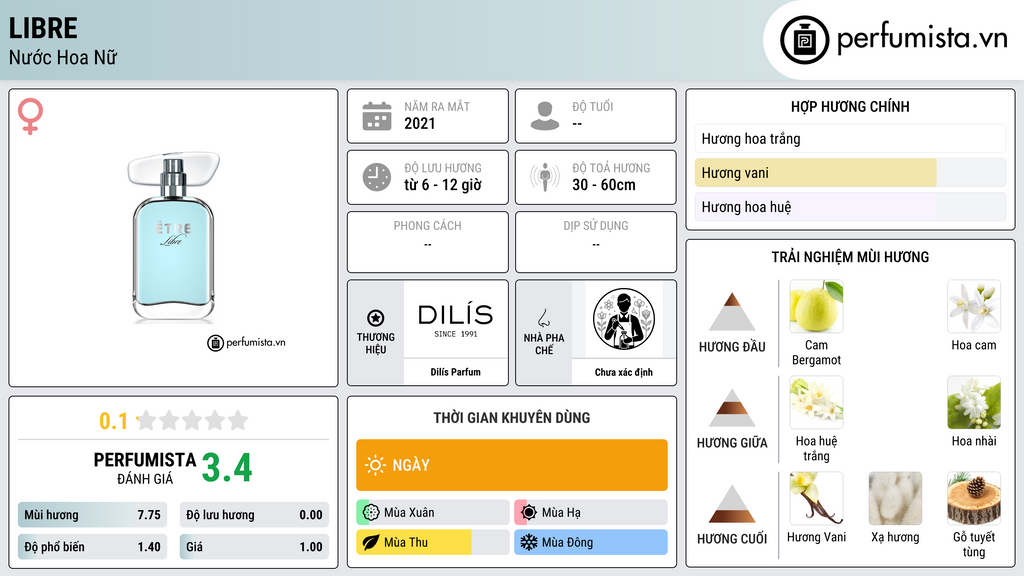
Task: Click the perfumista.vn bottle logo icon
Action: coord(804,40)
